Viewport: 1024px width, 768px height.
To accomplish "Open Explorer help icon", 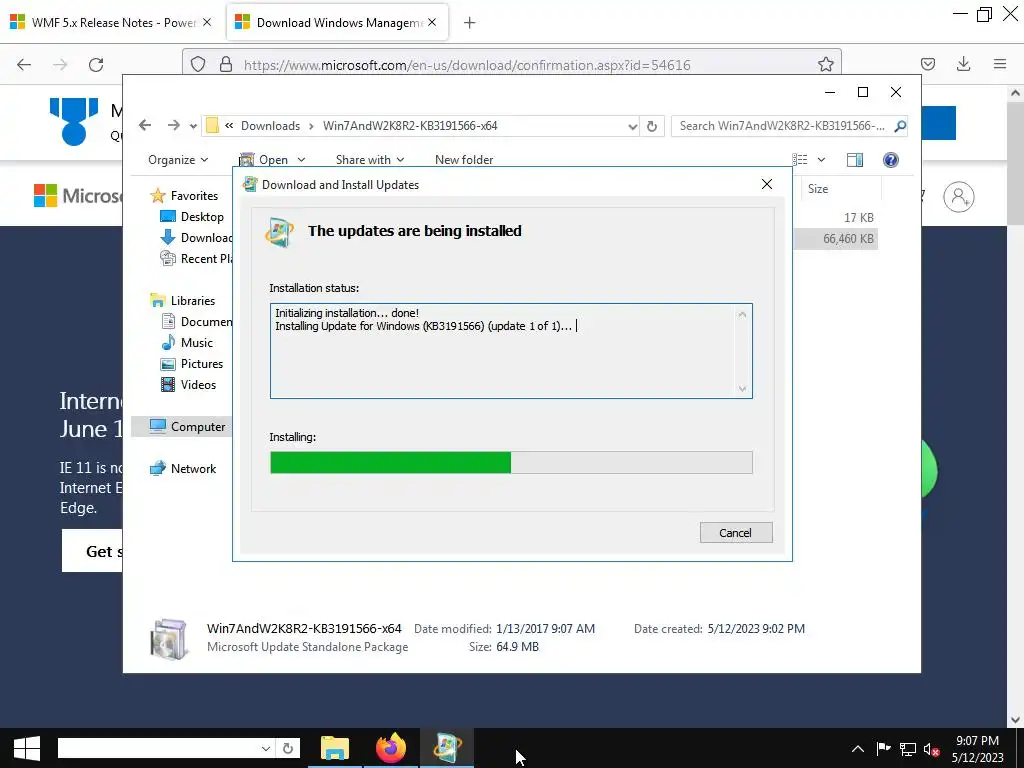I will [891, 160].
